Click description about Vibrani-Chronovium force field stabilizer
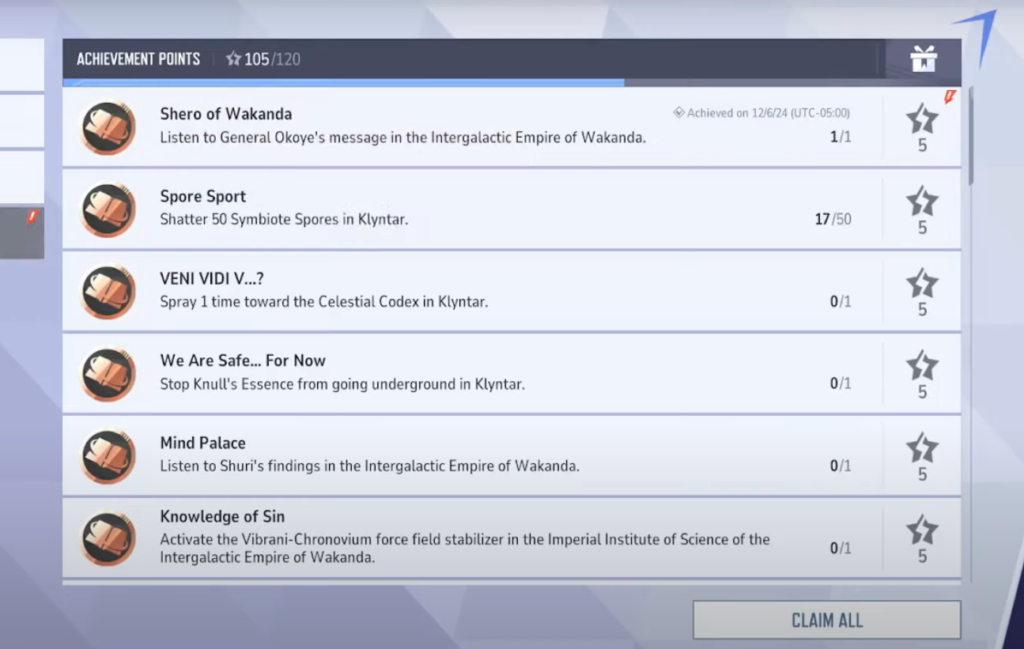This screenshot has height=649, width=1024. tap(465, 548)
